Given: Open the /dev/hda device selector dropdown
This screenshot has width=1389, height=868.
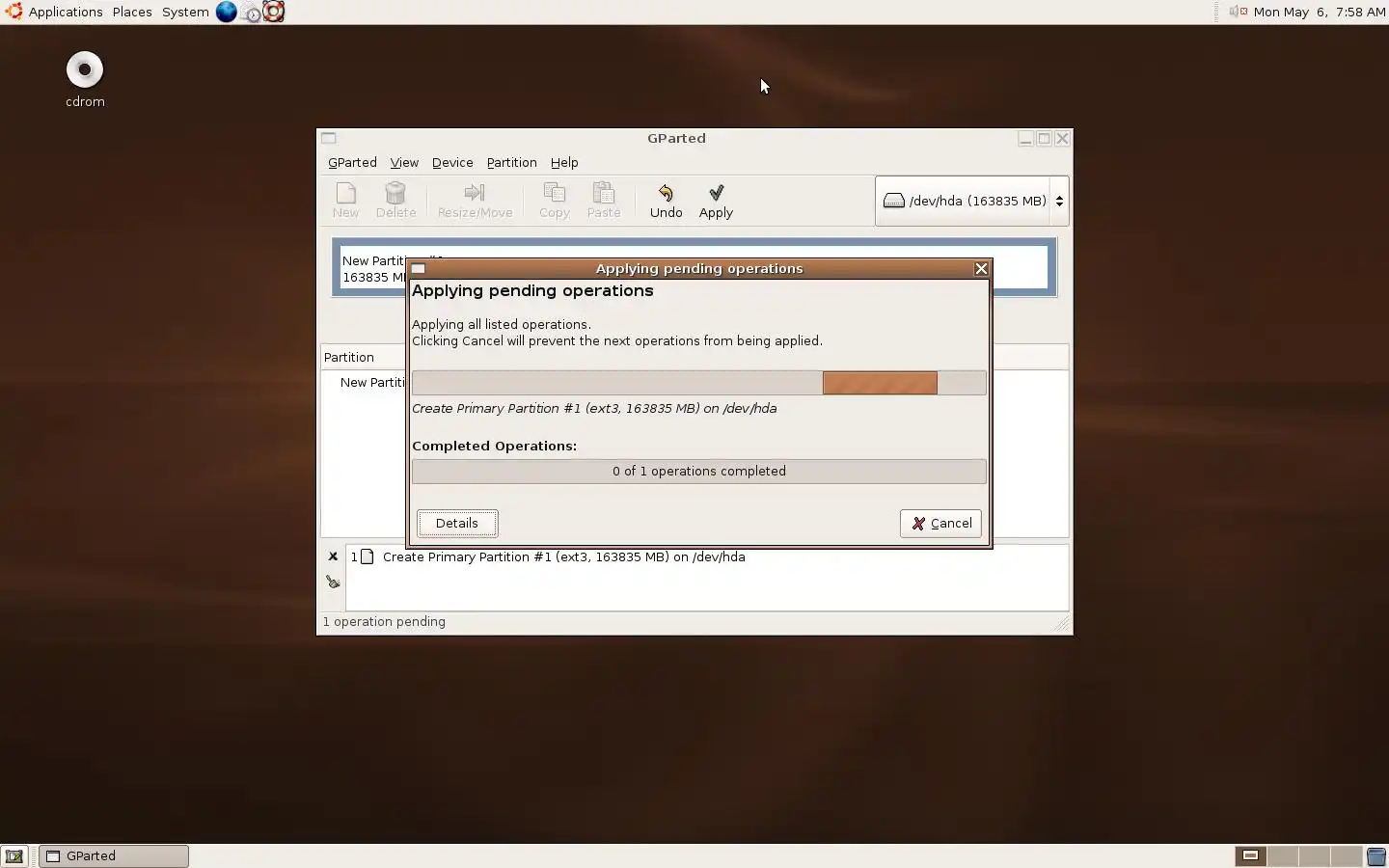Looking at the screenshot, I should (971, 201).
